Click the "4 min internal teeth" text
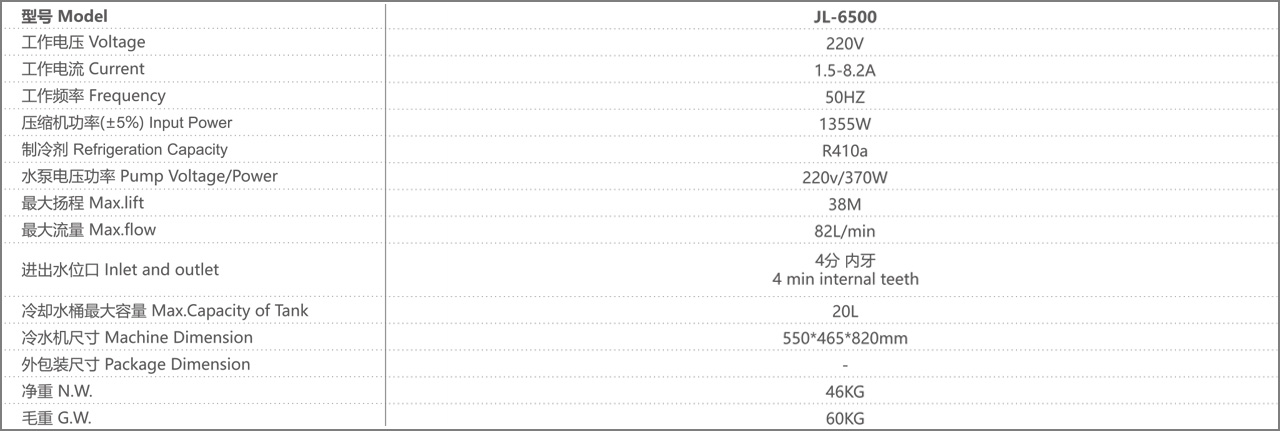This screenshot has height=431, width=1280. (845, 279)
